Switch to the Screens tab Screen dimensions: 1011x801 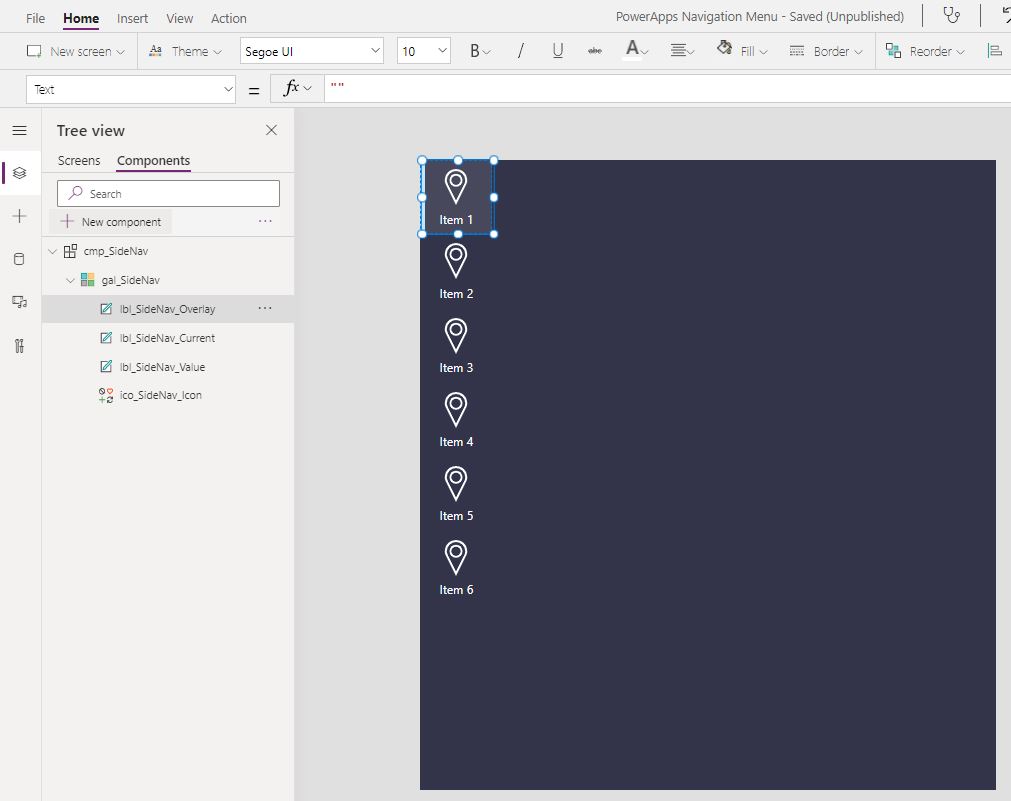(x=79, y=161)
